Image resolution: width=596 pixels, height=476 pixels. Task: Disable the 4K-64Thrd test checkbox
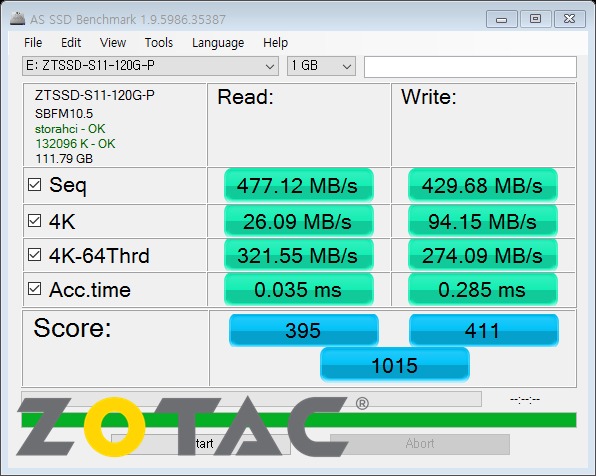(x=35, y=255)
